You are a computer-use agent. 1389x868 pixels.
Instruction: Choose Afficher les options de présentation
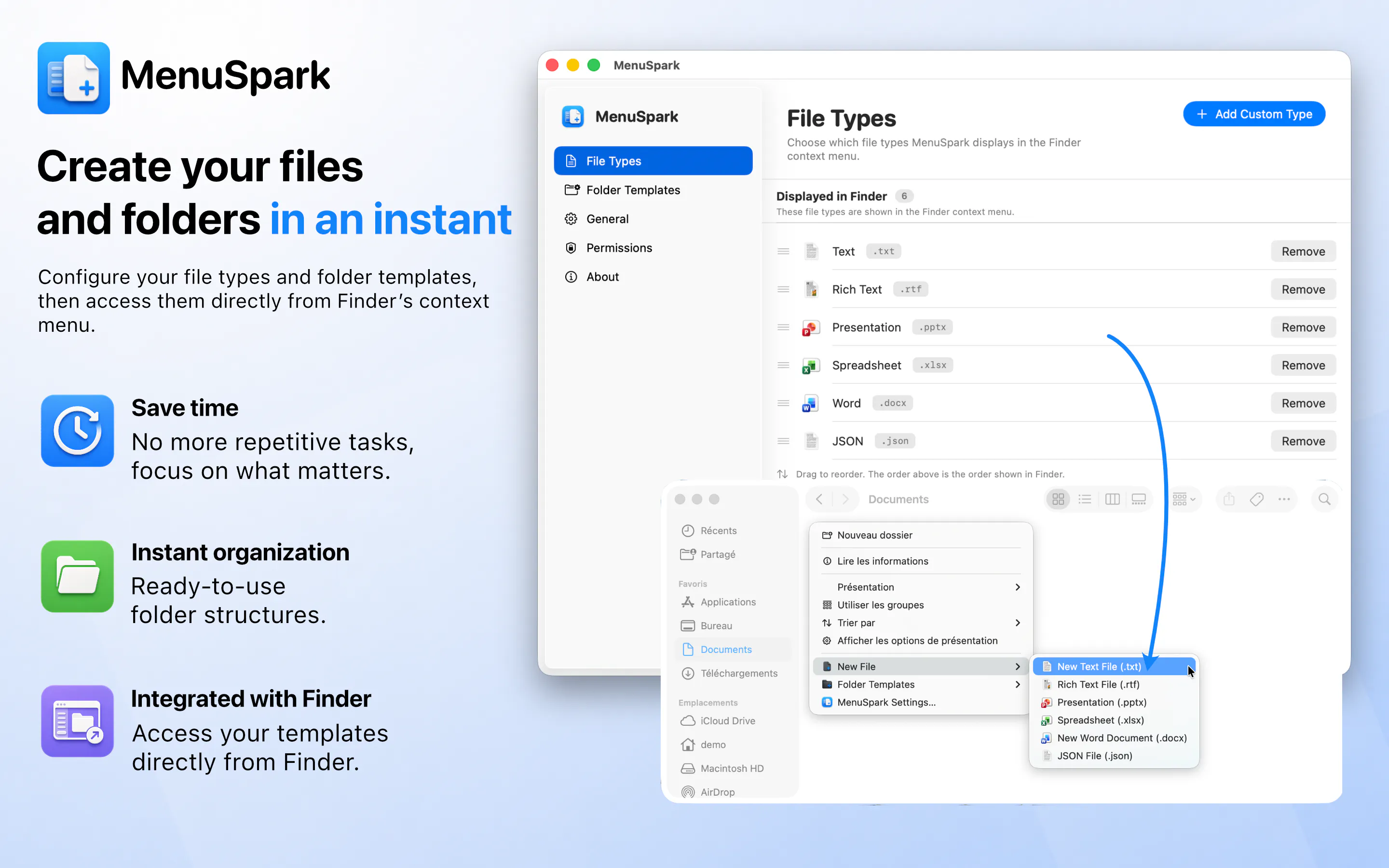(921, 641)
